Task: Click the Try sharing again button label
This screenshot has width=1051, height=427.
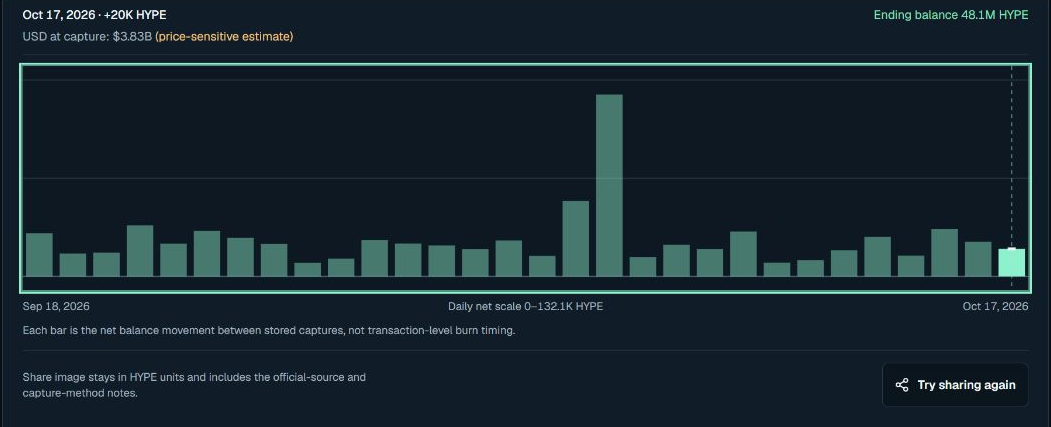Action: [966, 385]
